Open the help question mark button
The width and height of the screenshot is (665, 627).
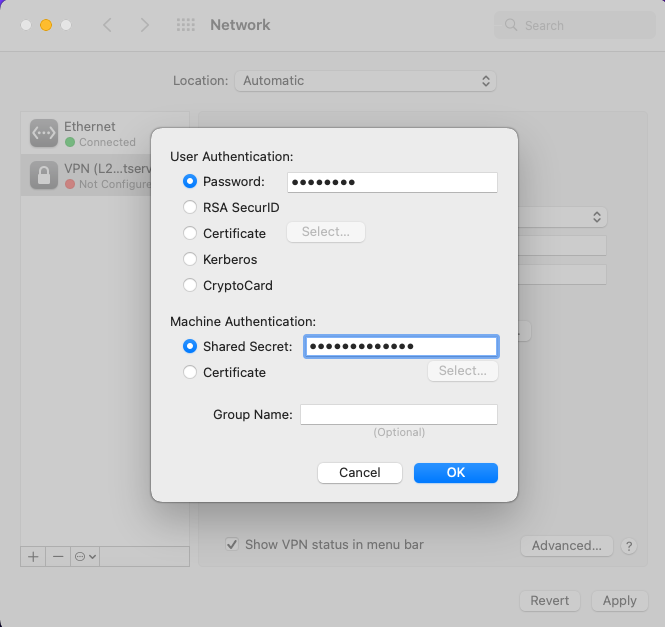coord(629,546)
